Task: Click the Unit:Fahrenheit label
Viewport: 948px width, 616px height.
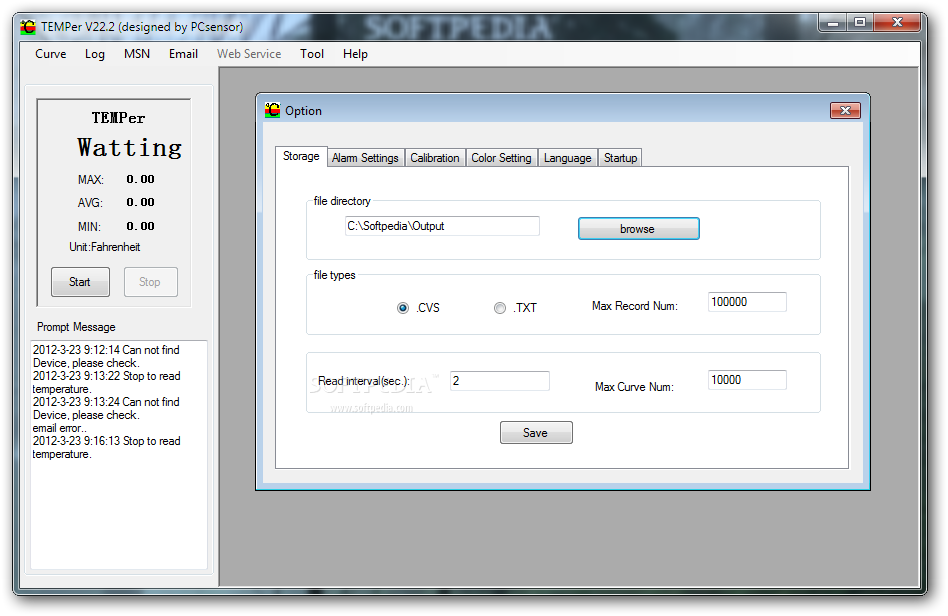Action: [105, 247]
